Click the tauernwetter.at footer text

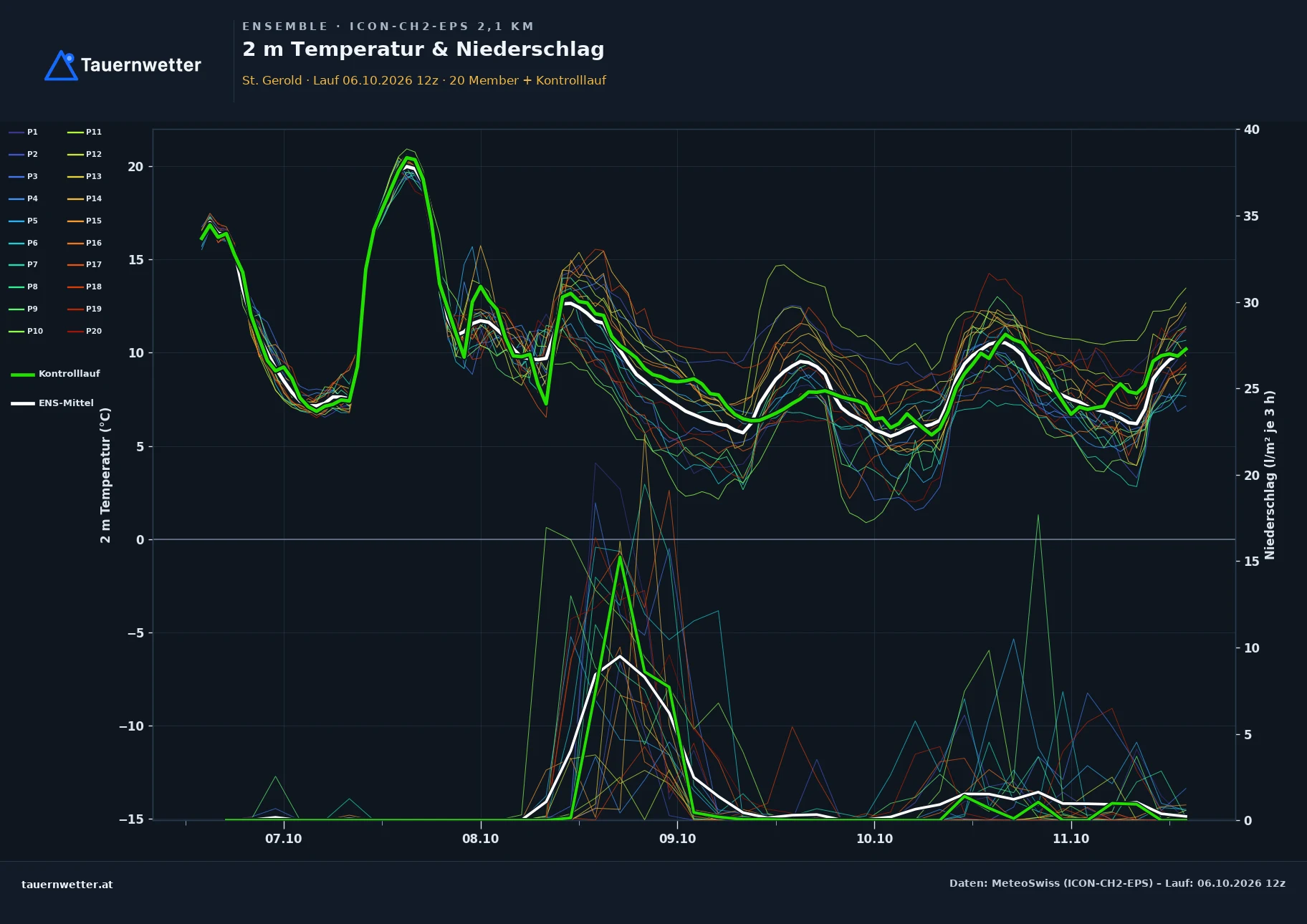pos(67,885)
